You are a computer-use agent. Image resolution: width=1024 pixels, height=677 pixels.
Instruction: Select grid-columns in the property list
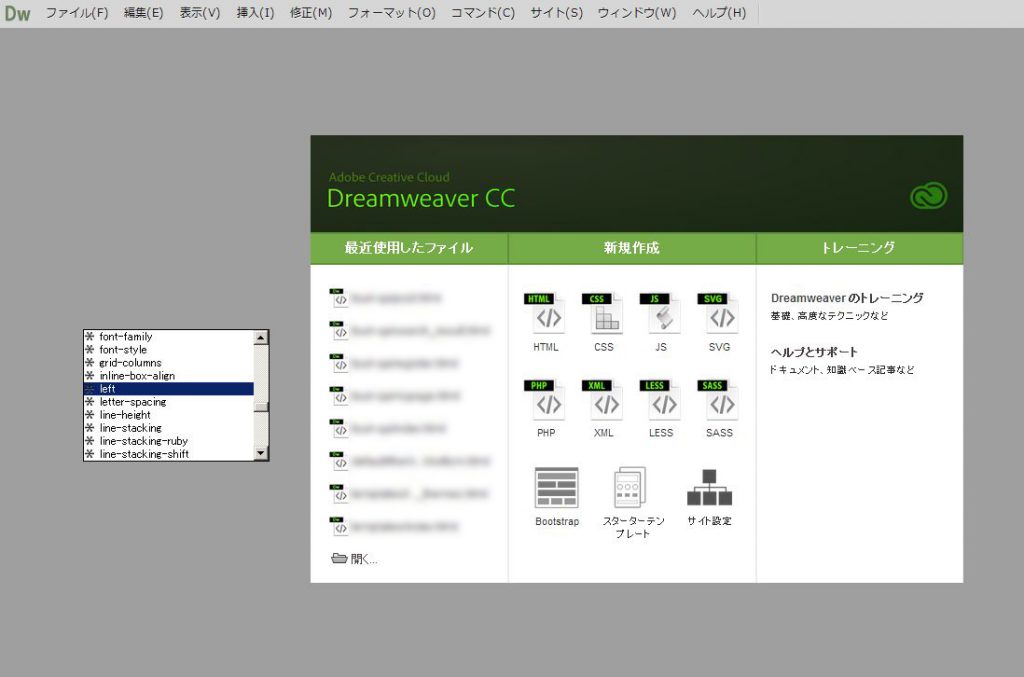pyautogui.click(x=168, y=363)
